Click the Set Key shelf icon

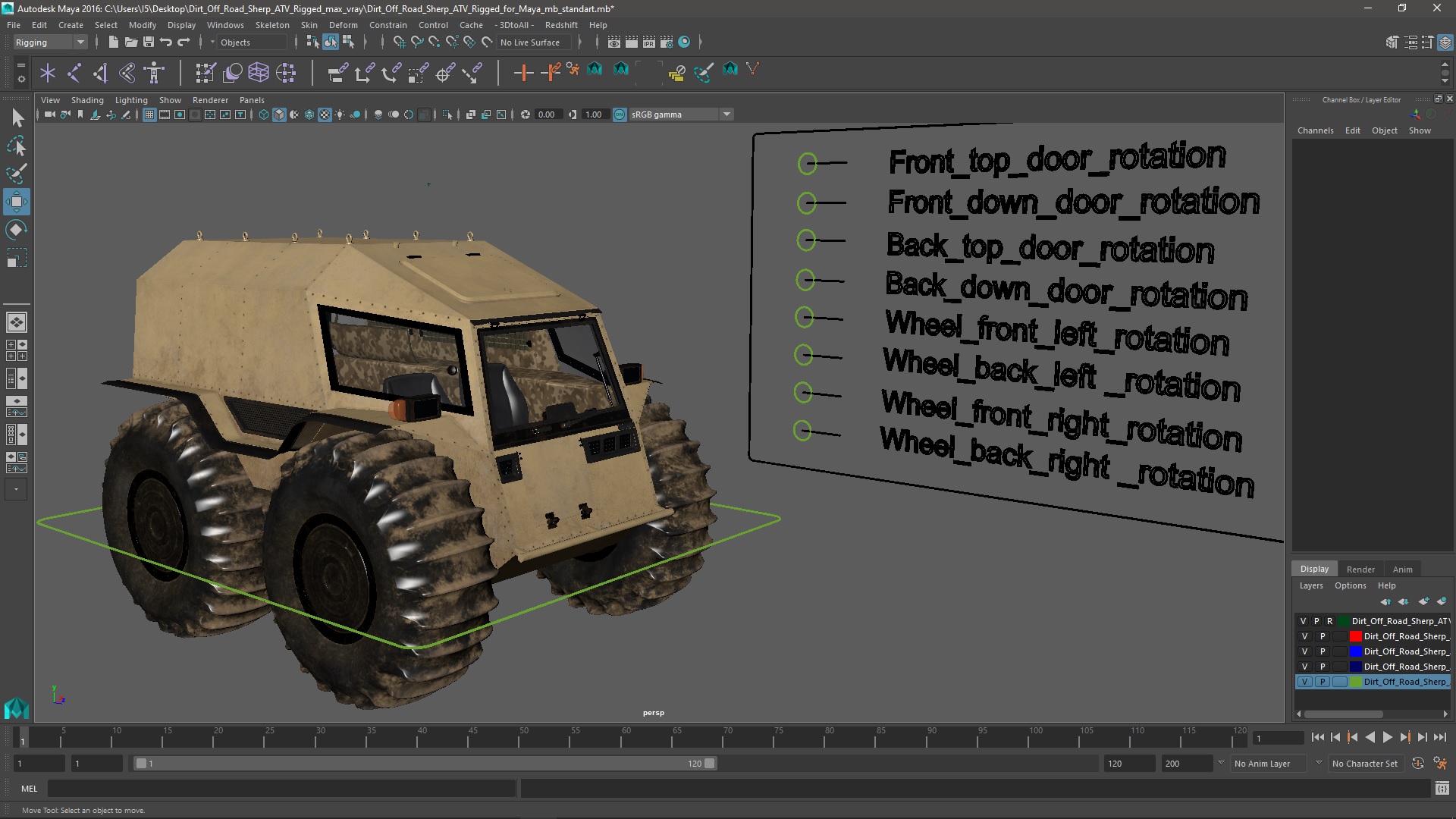[523, 73]
